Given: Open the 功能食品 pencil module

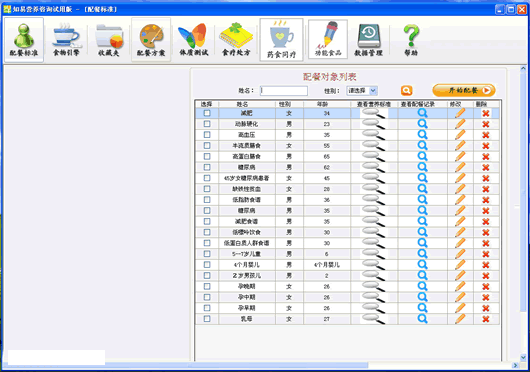Looking at the screenshot, I should pyautogui.click(x=328, y=39).
